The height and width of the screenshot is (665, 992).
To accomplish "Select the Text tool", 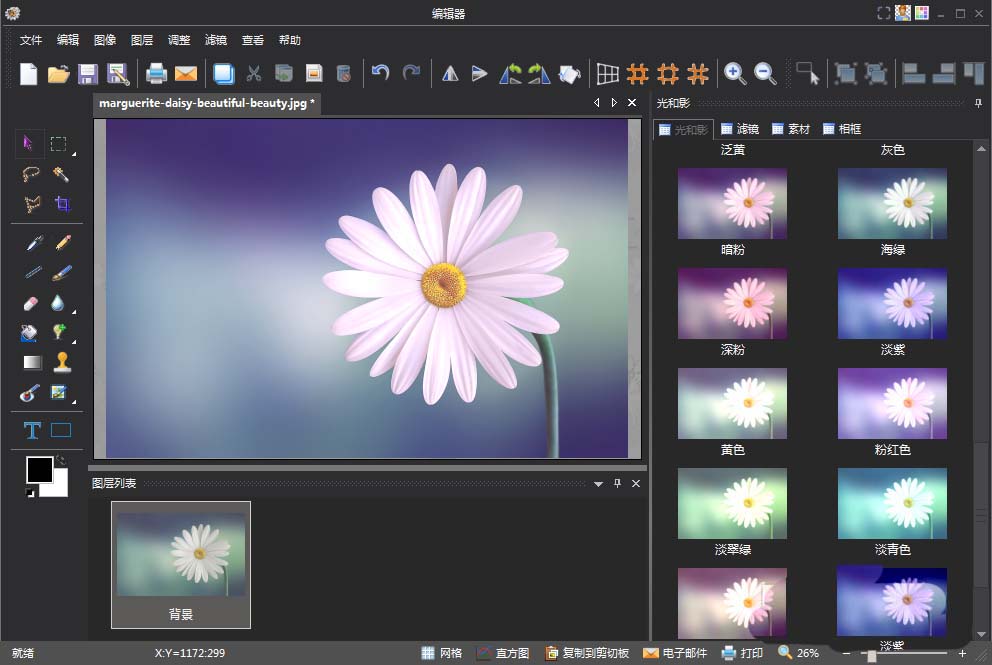I will tap(32, 430).
